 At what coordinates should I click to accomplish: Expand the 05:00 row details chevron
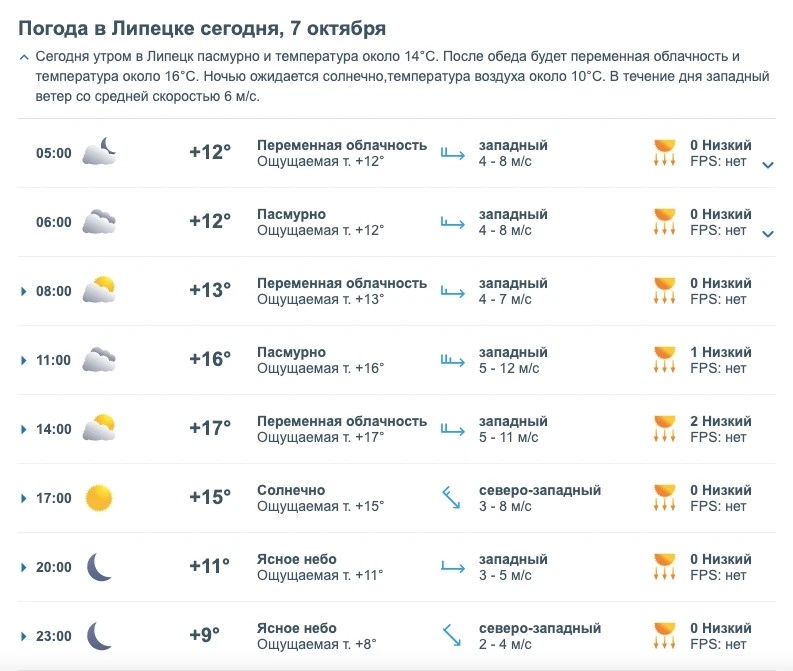768,165
